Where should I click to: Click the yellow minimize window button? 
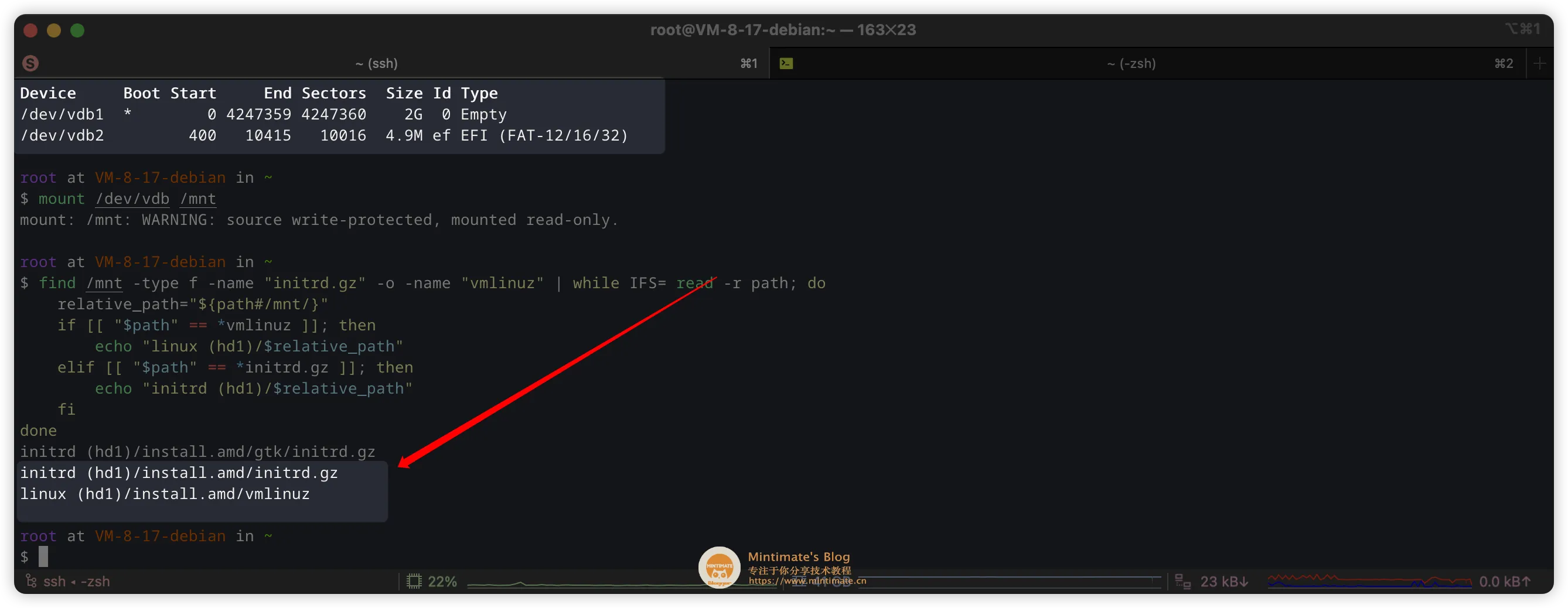pos(53,30)
